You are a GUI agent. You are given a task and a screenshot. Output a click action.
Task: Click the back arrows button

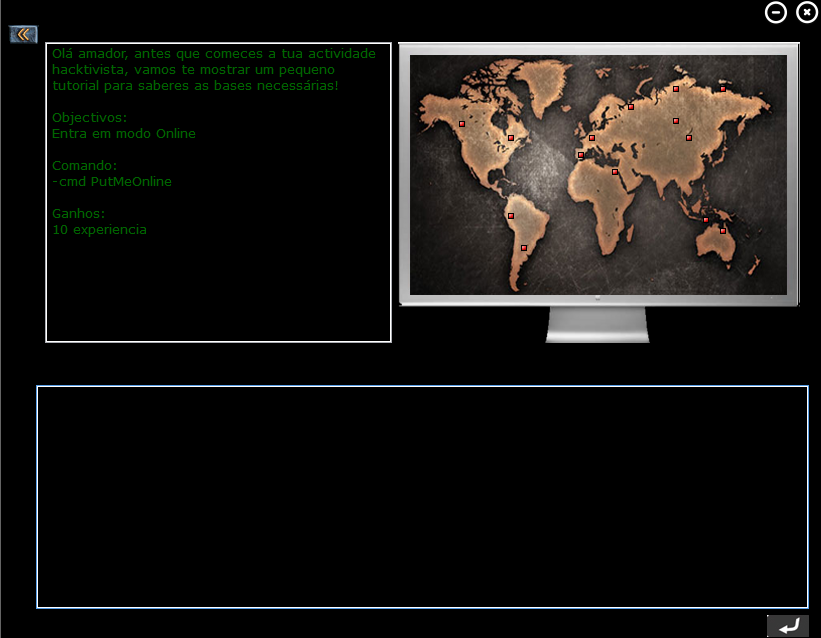click(x=23, y=34)
